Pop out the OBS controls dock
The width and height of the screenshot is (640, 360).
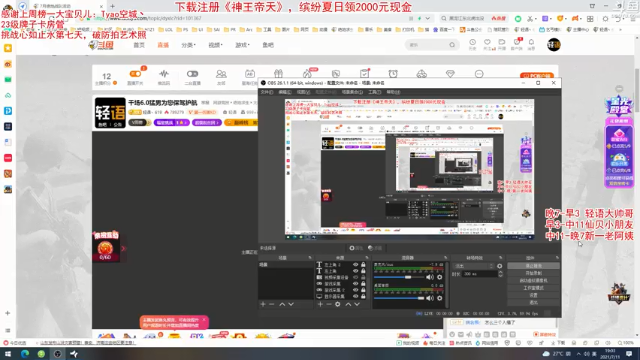pos(557,258)
